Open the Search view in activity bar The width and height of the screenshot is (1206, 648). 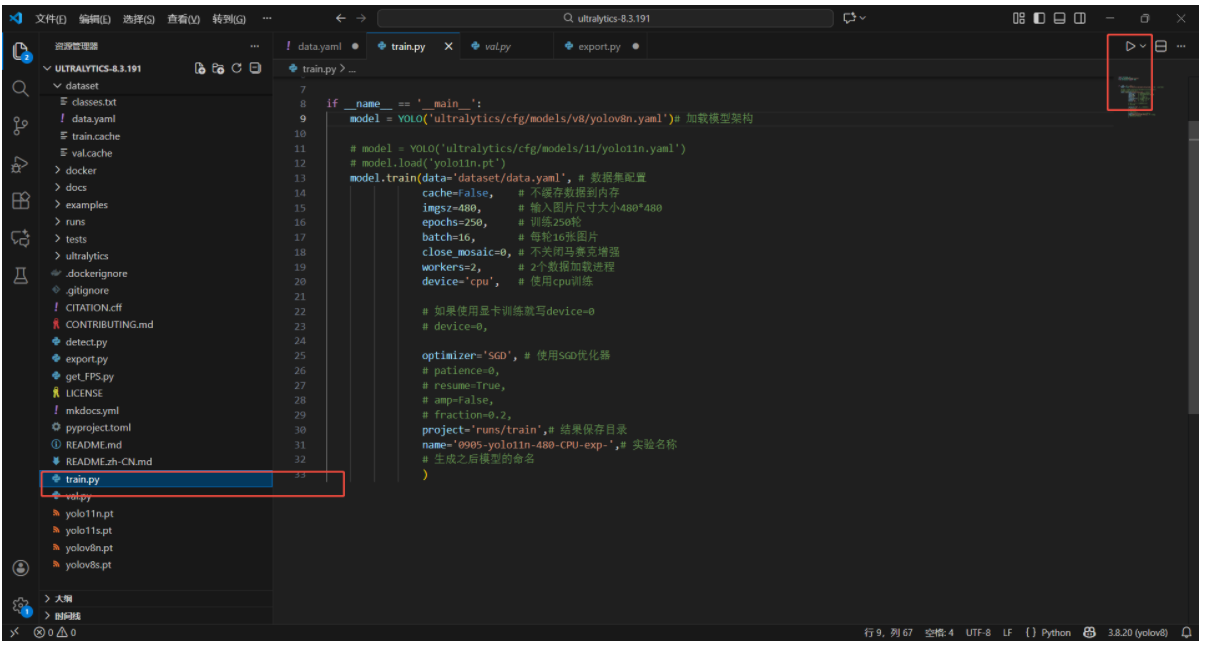(20, 88)
